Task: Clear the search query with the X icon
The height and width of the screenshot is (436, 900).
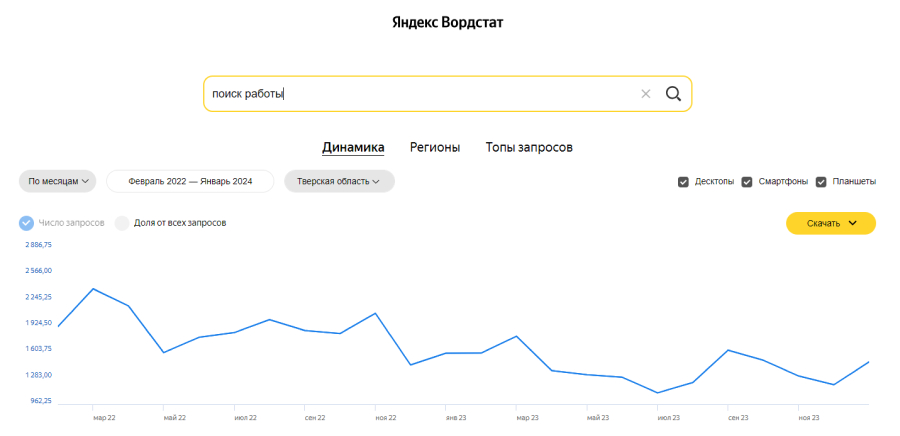Action: (x=646, y=94)
